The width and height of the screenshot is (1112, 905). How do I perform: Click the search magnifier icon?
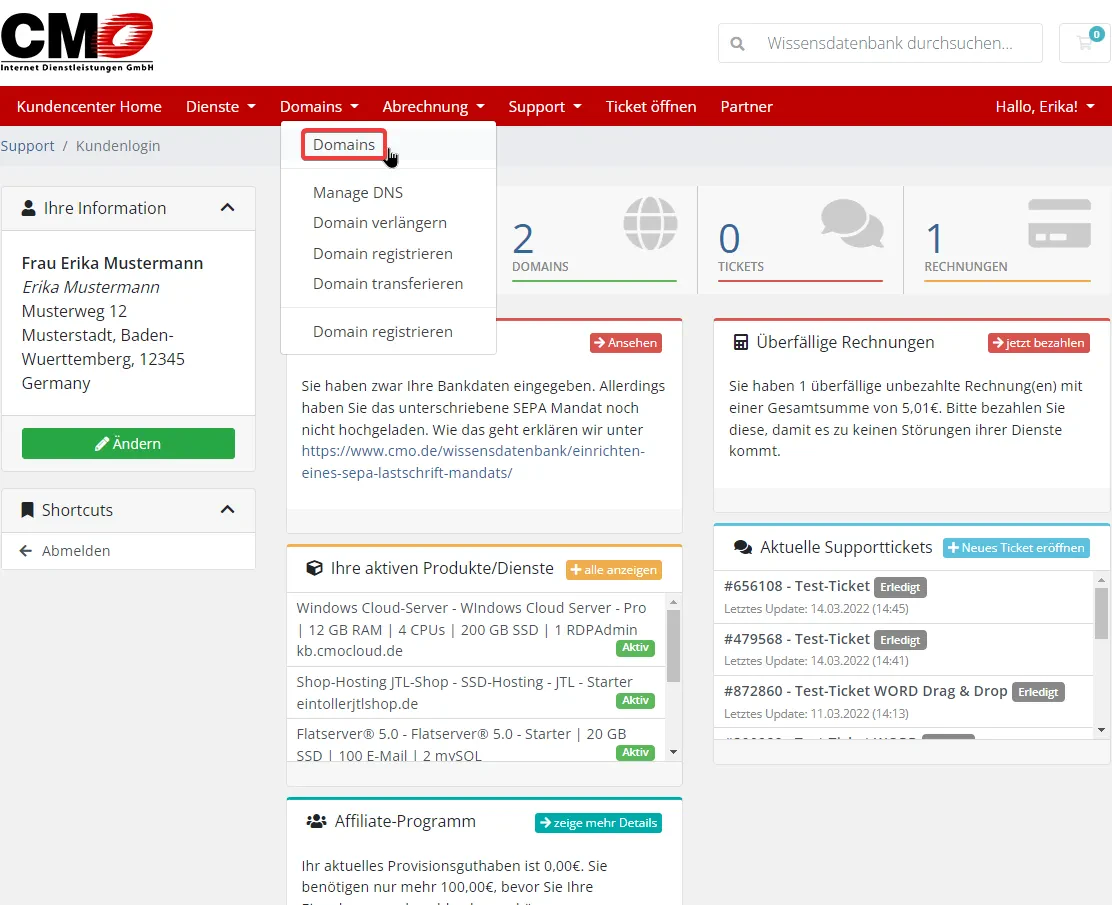point(738,44)
